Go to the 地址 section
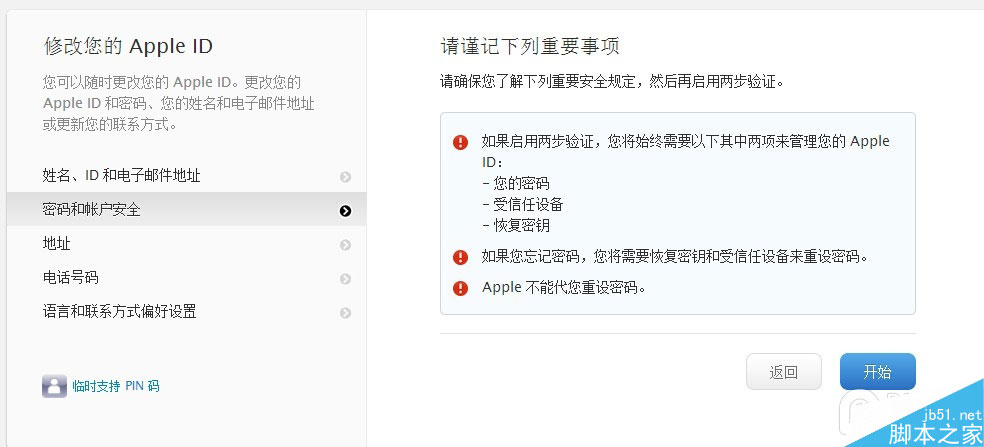 56,244
